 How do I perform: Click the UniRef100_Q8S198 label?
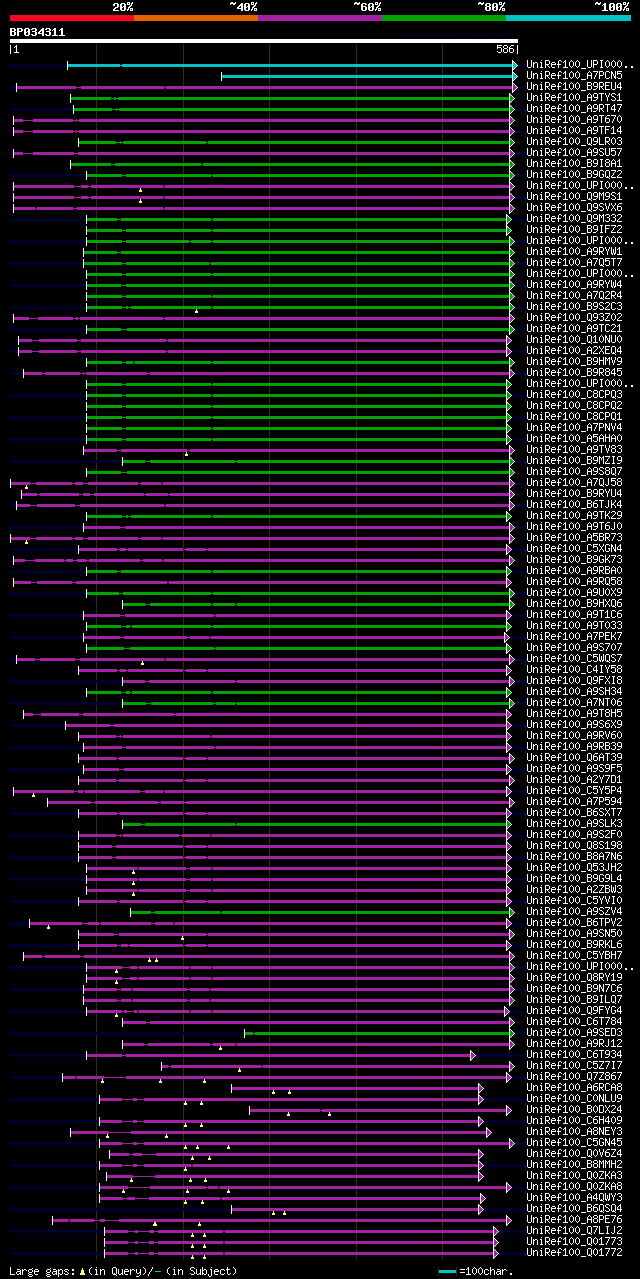(574, 845)
